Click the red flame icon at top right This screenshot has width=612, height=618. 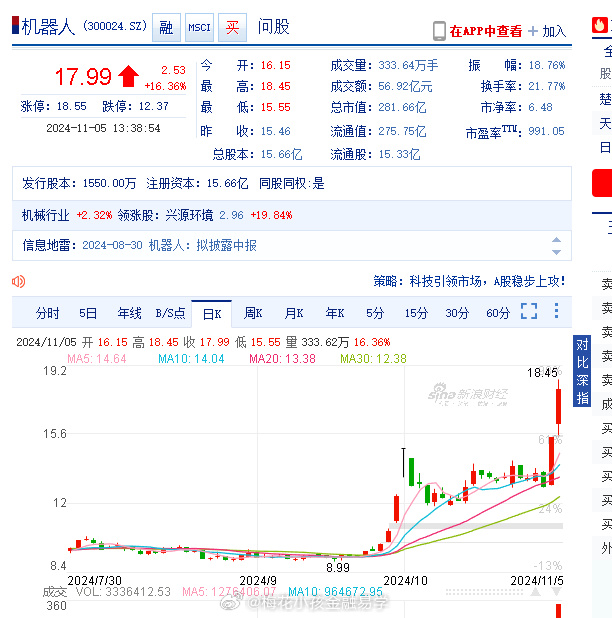click(599, 25)
